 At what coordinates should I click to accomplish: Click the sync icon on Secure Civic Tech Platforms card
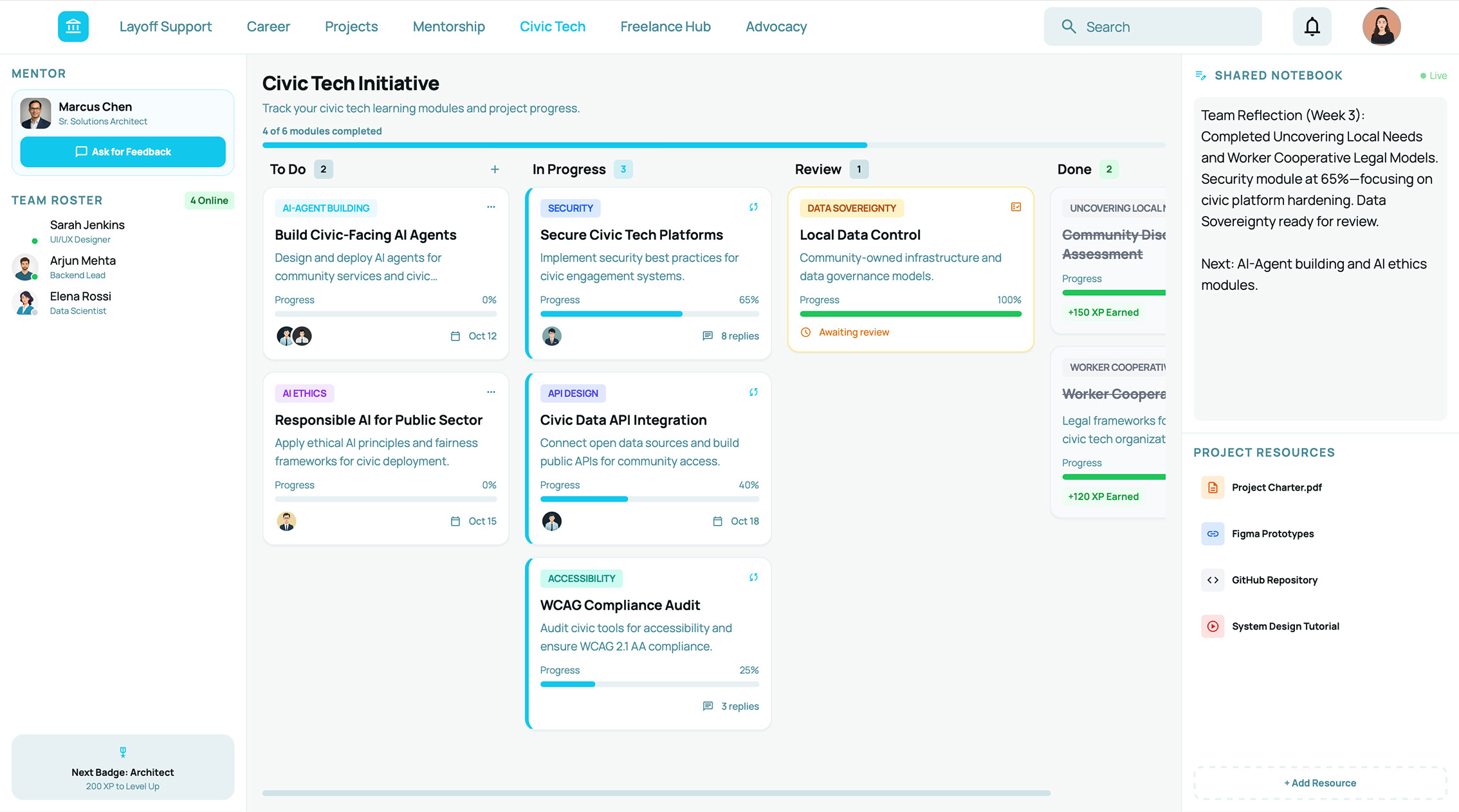tap(753, 207)
